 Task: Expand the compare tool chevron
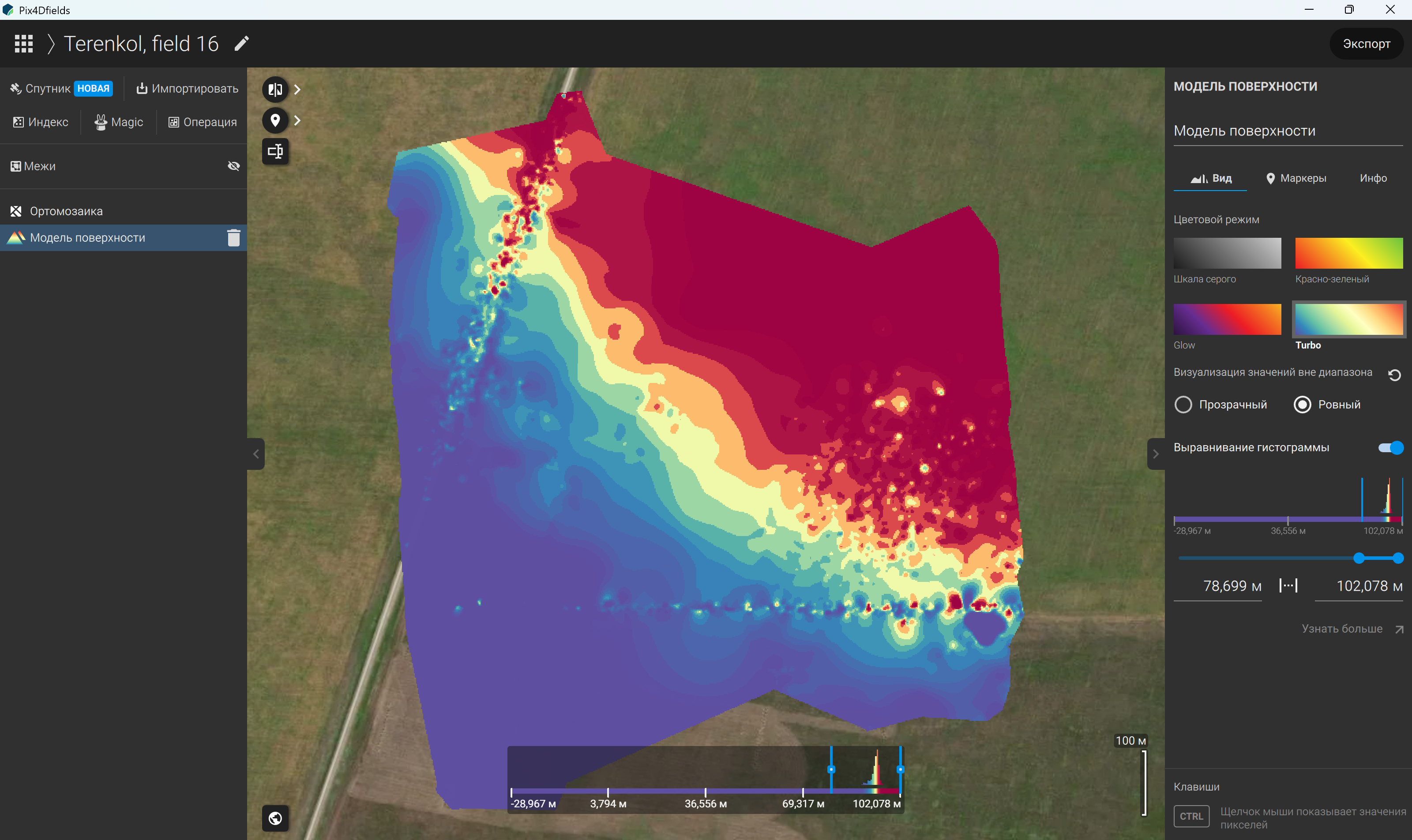click(297, 90)
